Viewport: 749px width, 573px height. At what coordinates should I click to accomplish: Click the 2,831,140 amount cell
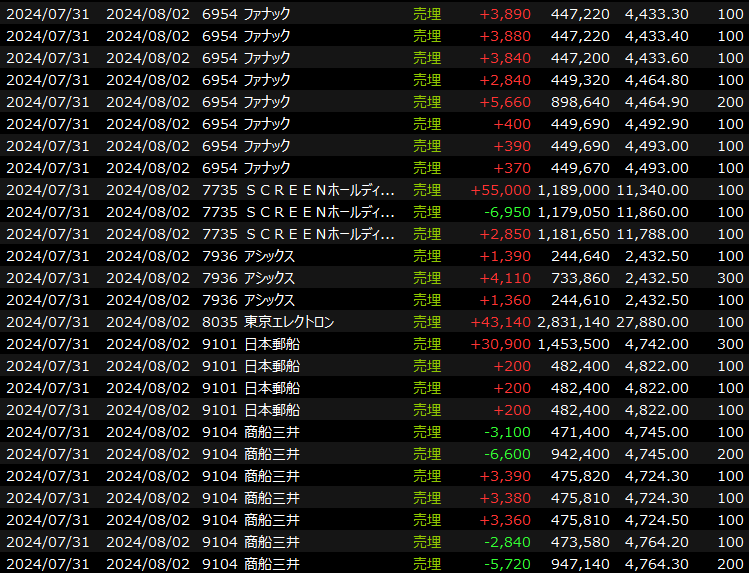(x=573, y=322)
